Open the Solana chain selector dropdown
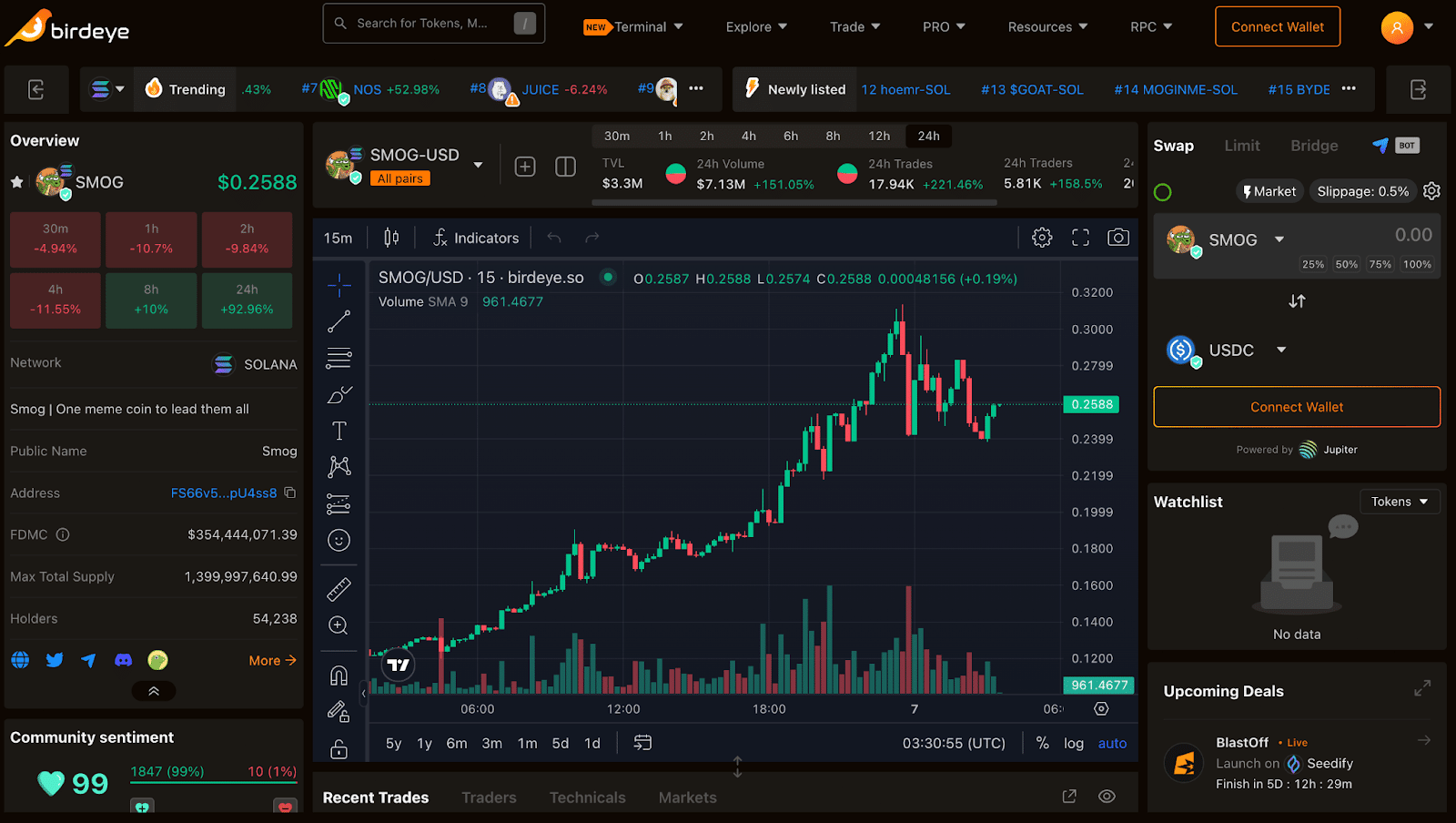This screenshot has height=823, width=1456. click(x=107, y=89)
